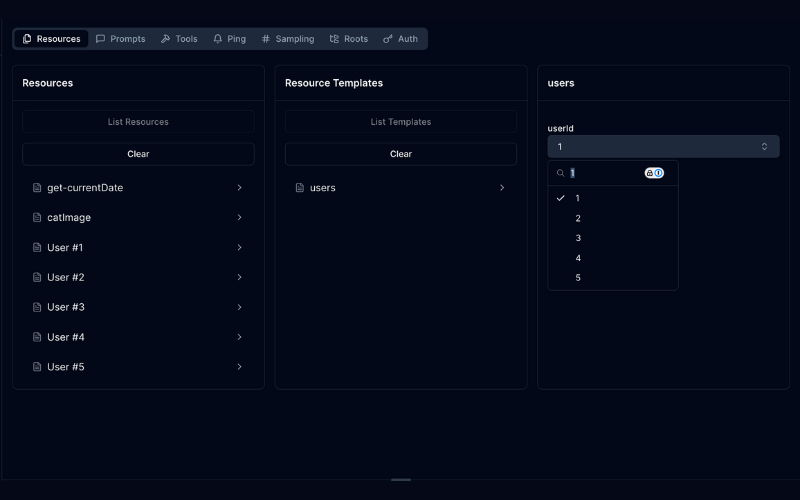Click the get-currentDate resource name
Viewport: 800px width, 500px height.
point(85,188)
